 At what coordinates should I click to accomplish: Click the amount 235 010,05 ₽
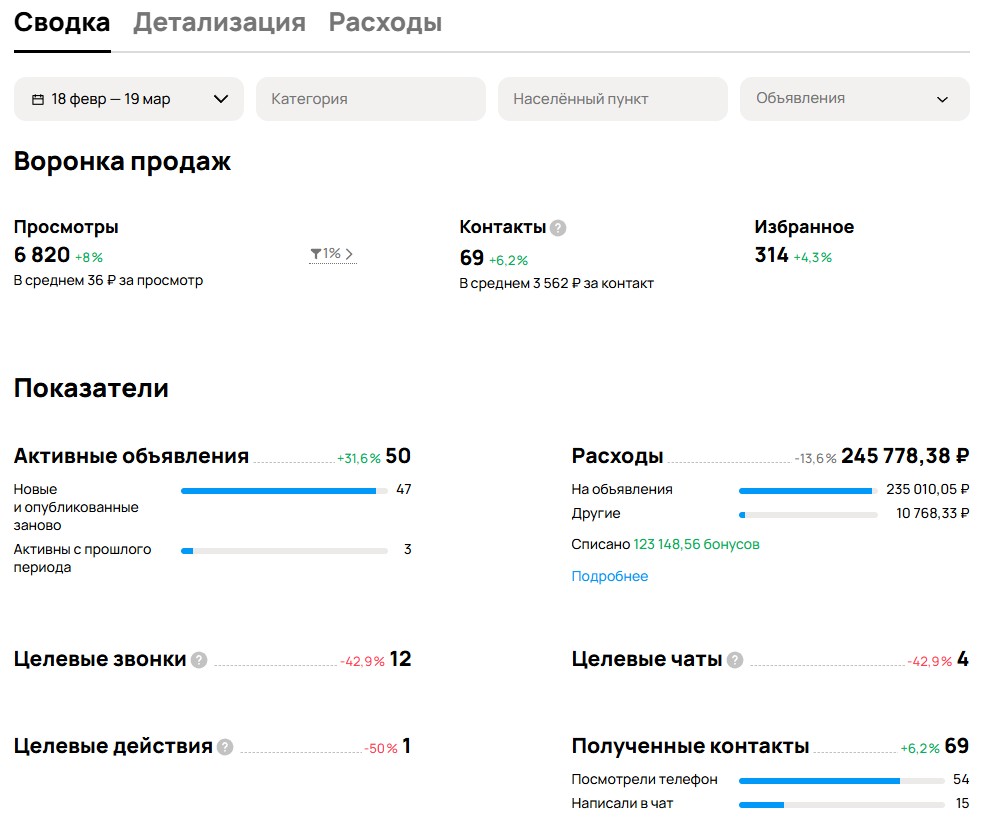[928, 490]
